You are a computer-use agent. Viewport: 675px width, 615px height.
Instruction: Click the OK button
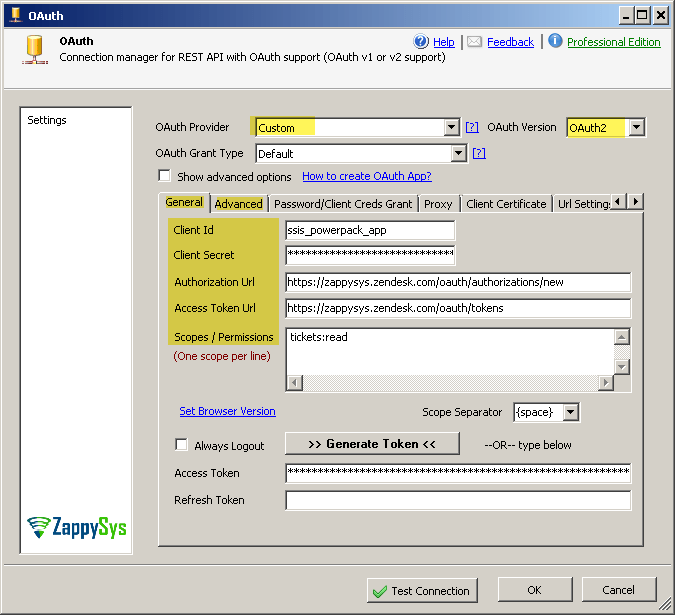pos(535,590)
